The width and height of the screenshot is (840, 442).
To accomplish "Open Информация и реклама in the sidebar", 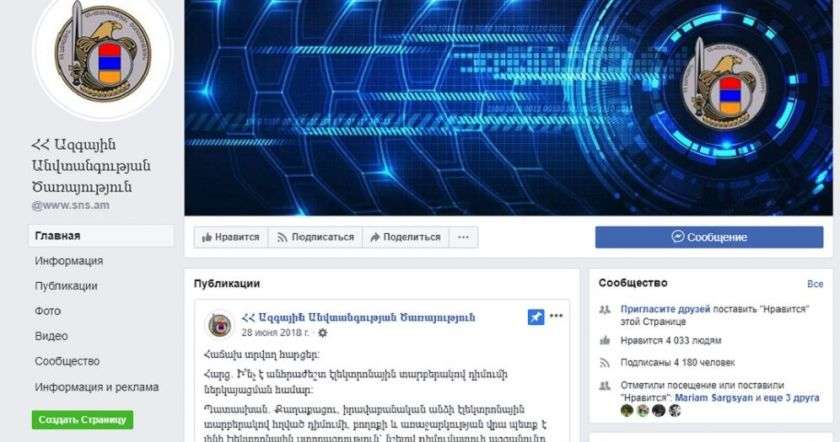I will 96,387.
